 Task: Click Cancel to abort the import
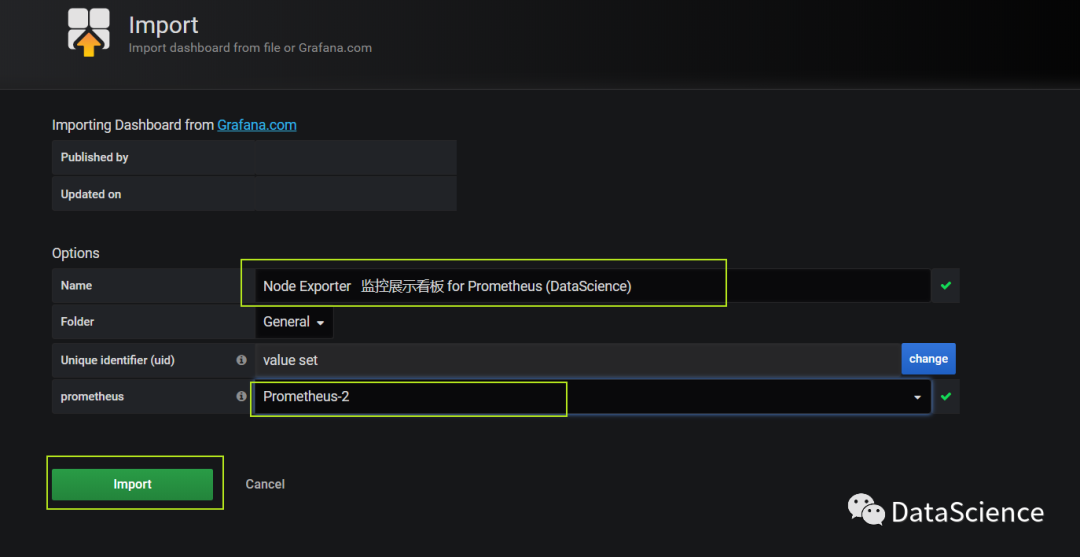click(265, 484)
